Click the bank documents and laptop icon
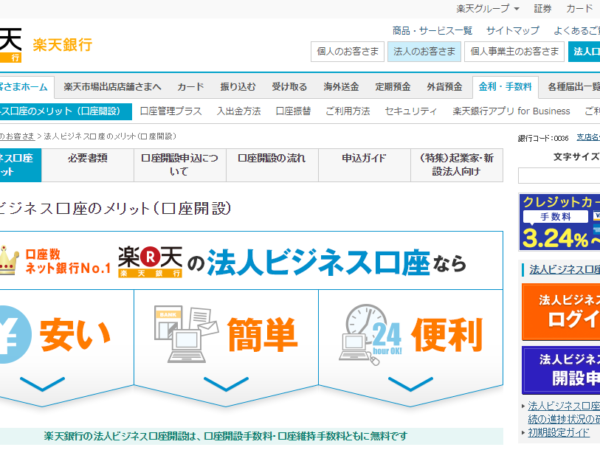Viewport: 600px width, 450px height. 186,334
